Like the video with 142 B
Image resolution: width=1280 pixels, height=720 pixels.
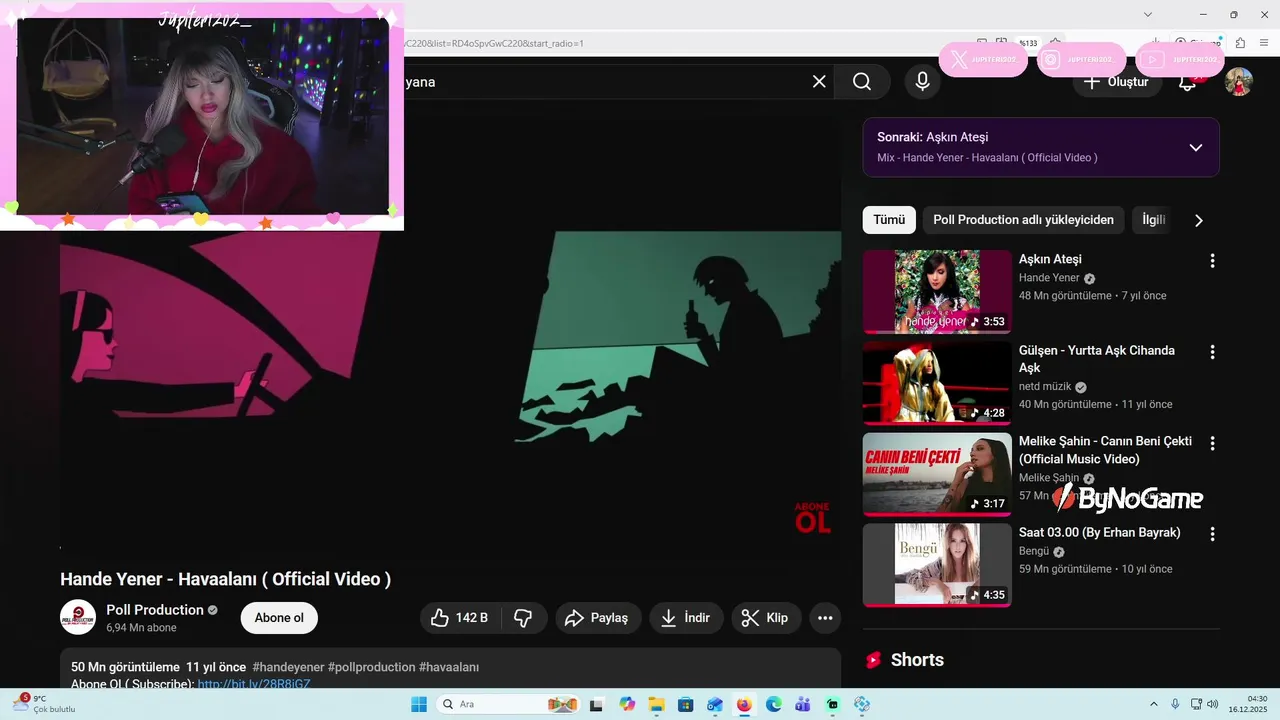(461, 618)
